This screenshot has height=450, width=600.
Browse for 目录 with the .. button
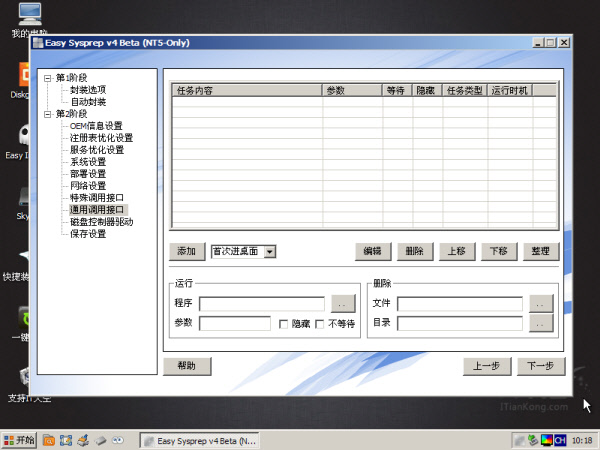click(541, 323)
